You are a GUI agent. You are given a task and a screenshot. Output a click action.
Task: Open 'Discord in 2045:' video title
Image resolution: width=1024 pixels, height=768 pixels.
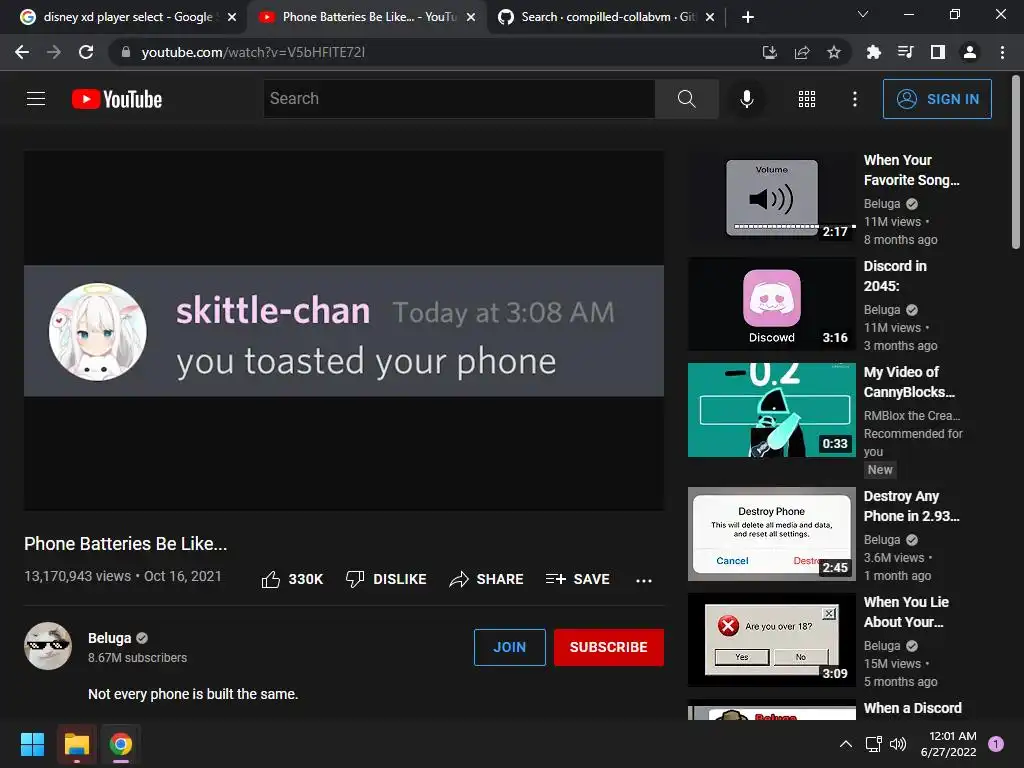(x=895, y=276)
